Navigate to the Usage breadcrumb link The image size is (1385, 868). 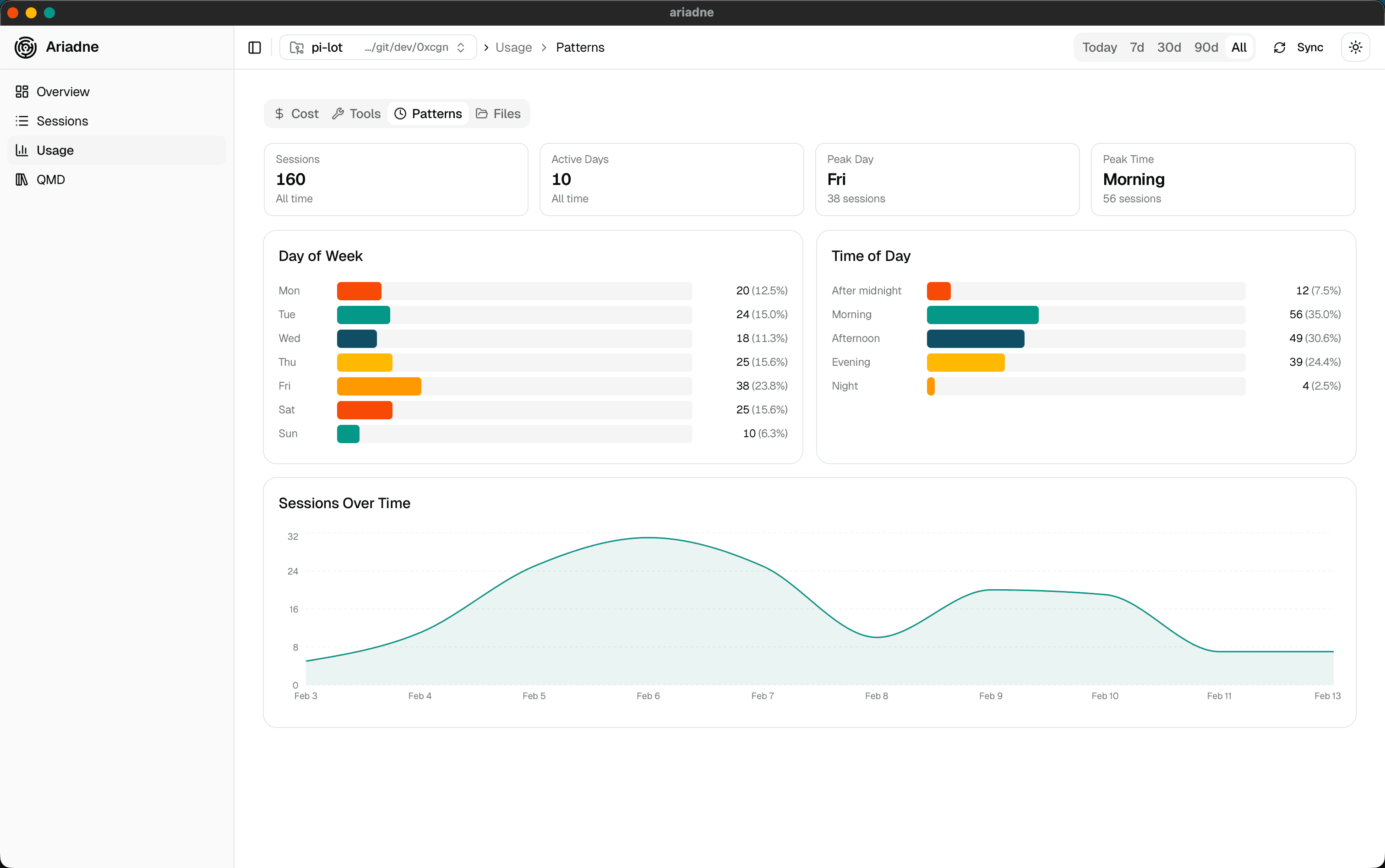[513, 47]
